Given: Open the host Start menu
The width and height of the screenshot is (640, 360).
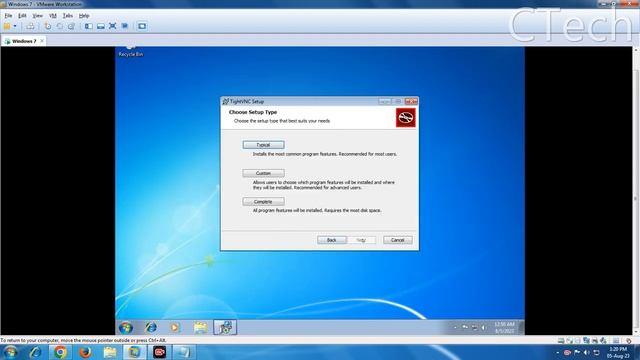Looking at the screenshot, I should (10, 352).
